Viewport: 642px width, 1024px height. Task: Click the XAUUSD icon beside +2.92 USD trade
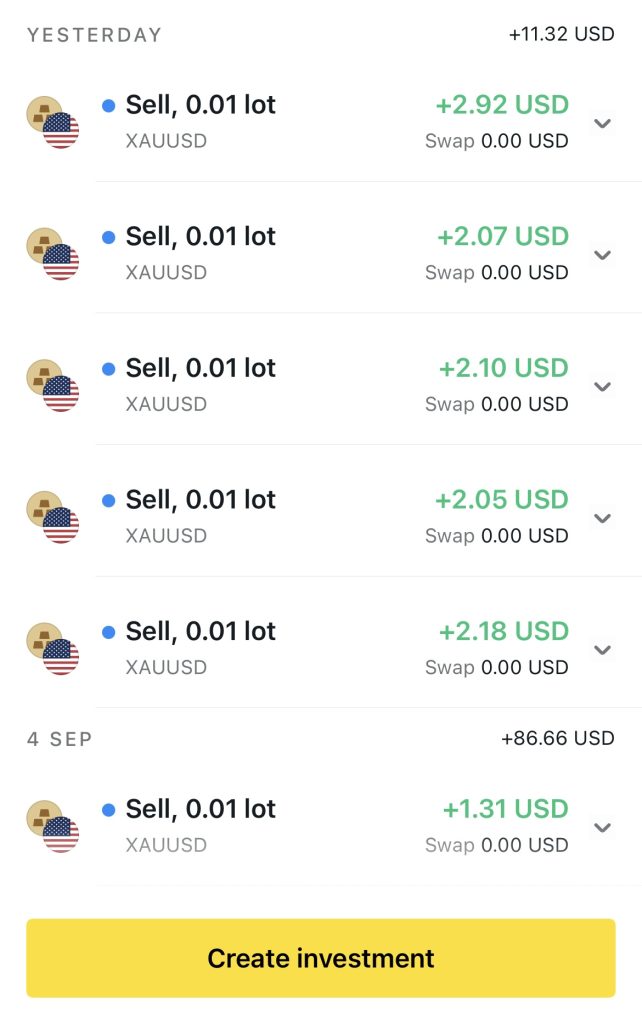click(x=52, y=122)
